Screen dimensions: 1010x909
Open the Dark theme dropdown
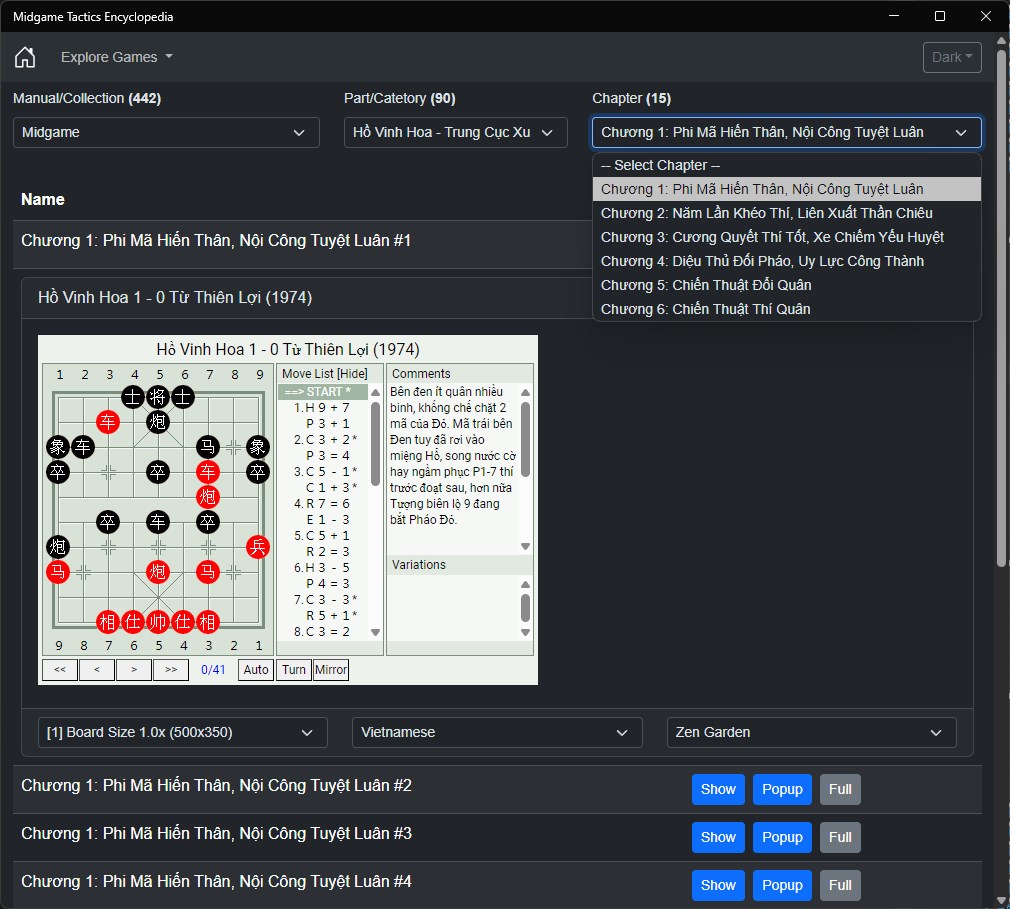point(951,57)
